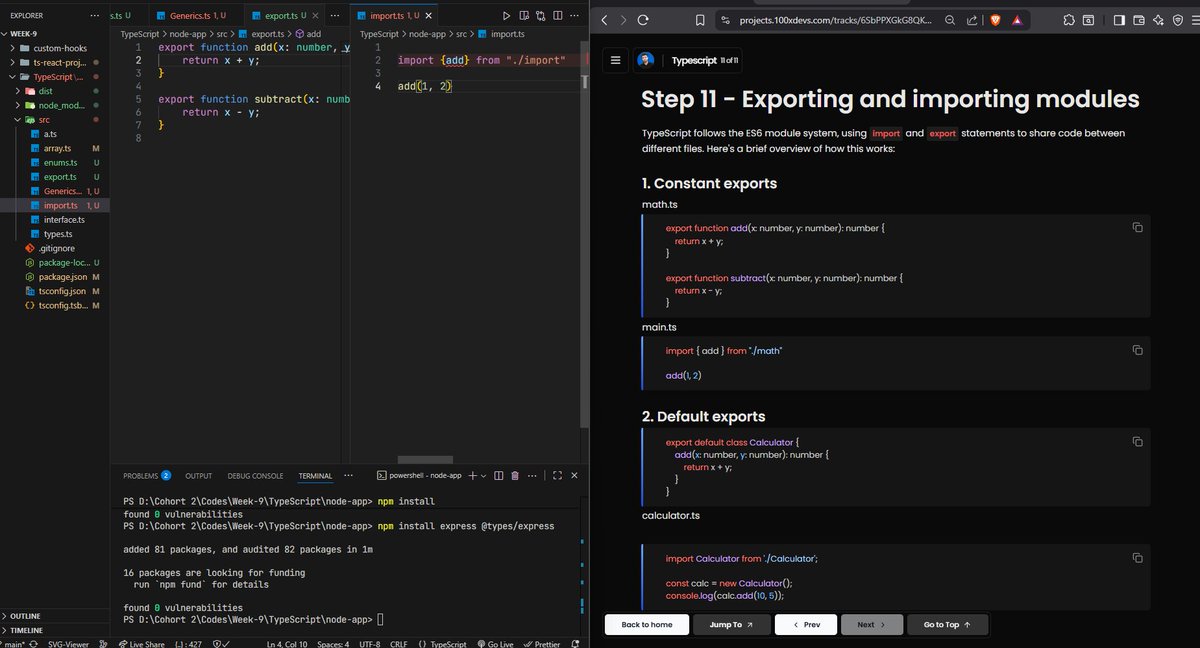The image size is (1200, 648).
Task: Open the browser extensions puzzle icon
Action: point(1069,20)
